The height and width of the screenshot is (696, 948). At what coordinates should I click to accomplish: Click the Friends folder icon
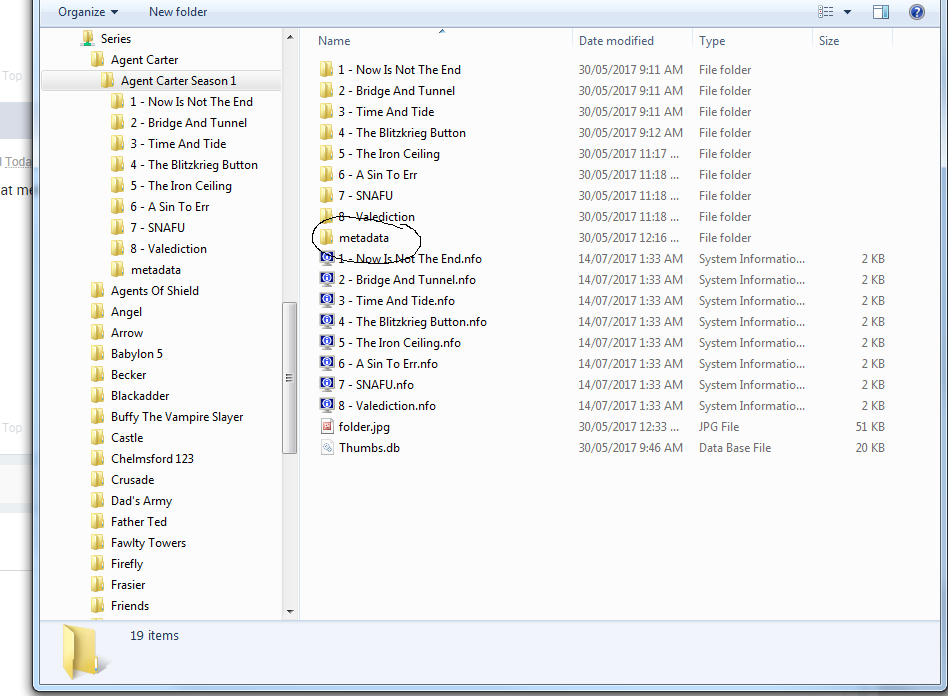[x=97, y=605]
